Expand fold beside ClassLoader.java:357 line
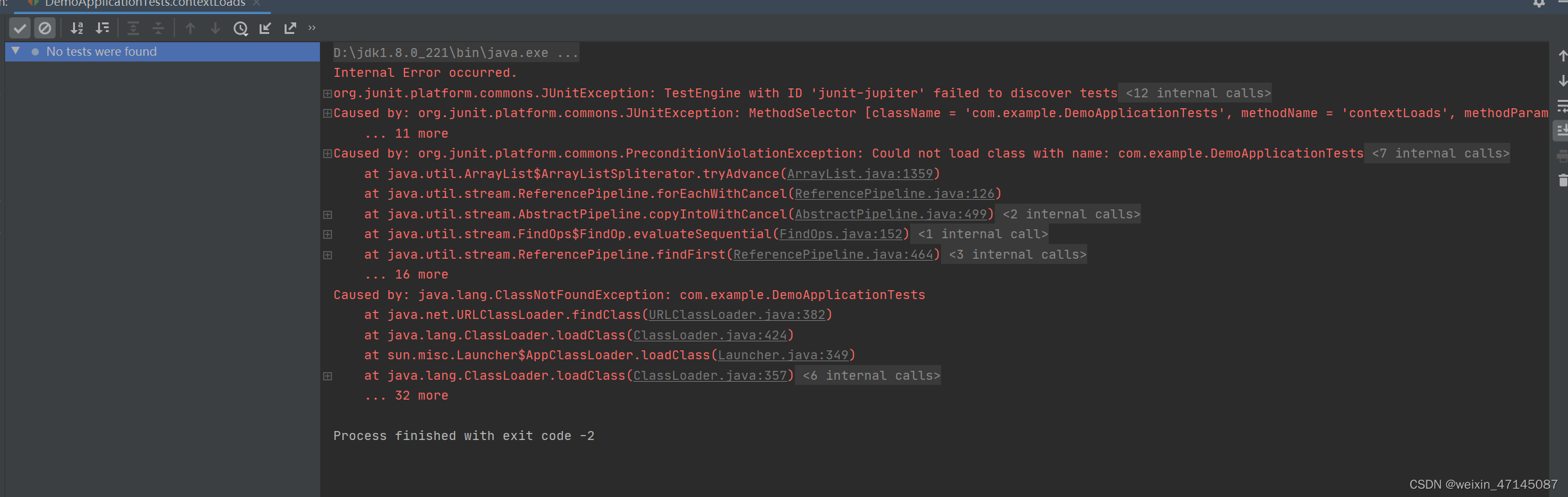1568x497 pixels. coord(328,376)
